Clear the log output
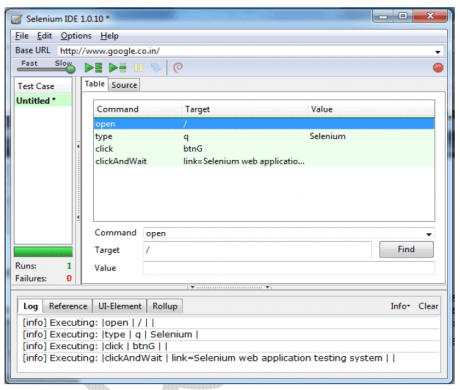 (x=428, y=306)
